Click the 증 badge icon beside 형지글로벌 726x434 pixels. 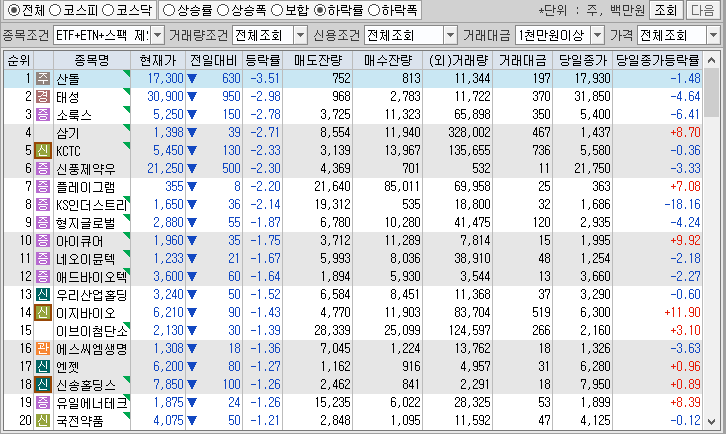click(43, 222)
